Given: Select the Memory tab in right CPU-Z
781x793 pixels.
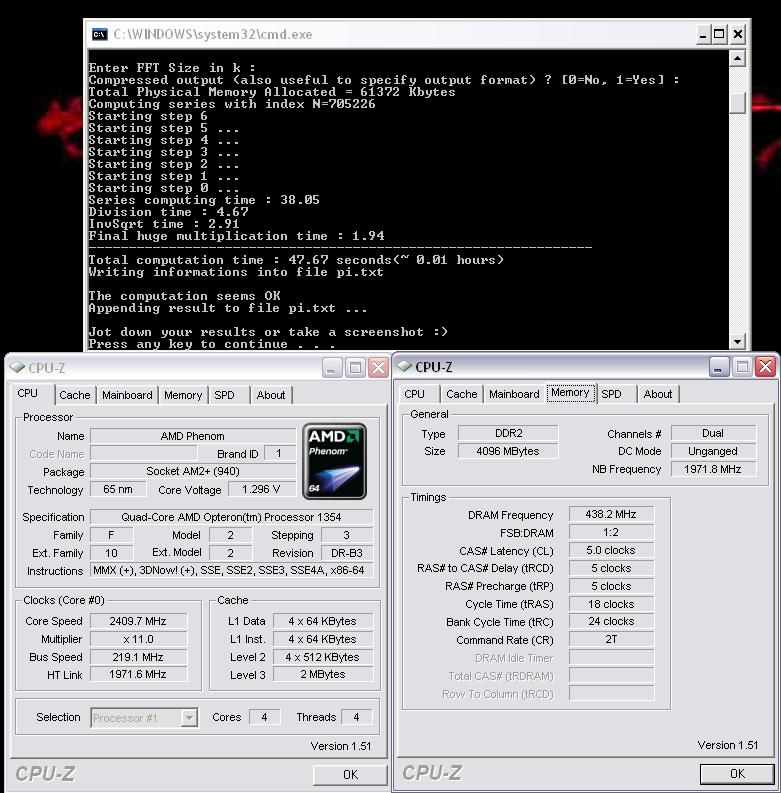Looking at the screenshot, I should click(x=570, y=392).
